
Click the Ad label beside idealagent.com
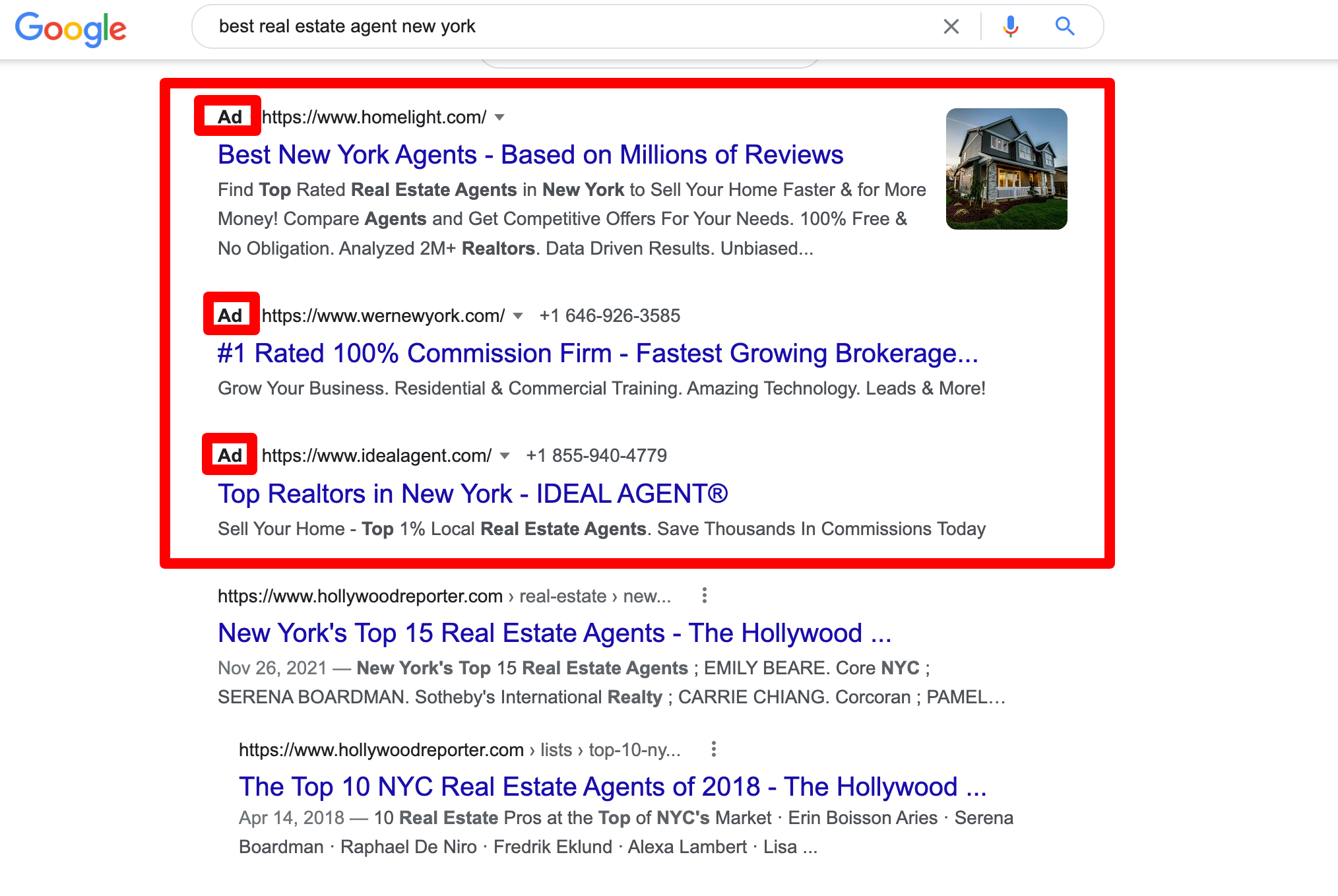(x=230, y=455)
